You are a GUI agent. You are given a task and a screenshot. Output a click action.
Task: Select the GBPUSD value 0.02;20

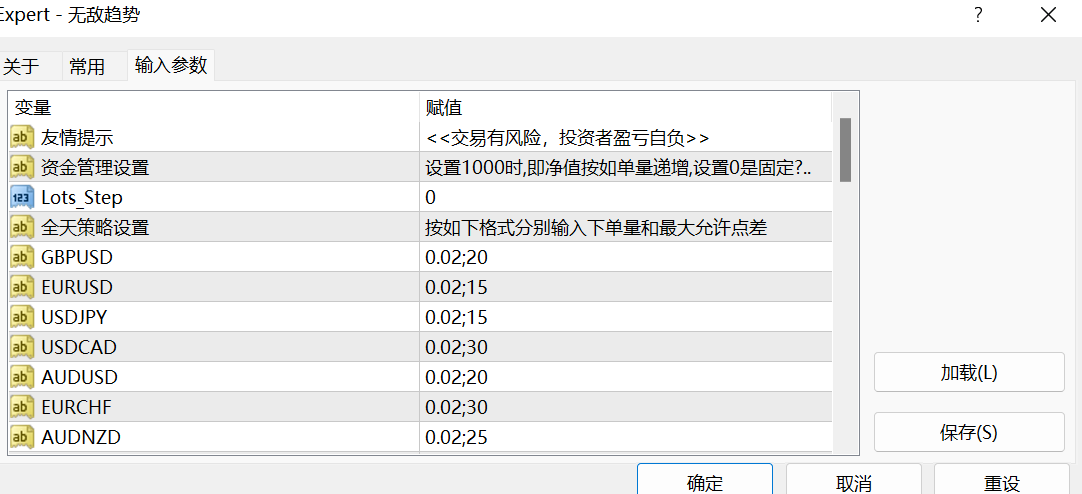[x=457, y=257]
